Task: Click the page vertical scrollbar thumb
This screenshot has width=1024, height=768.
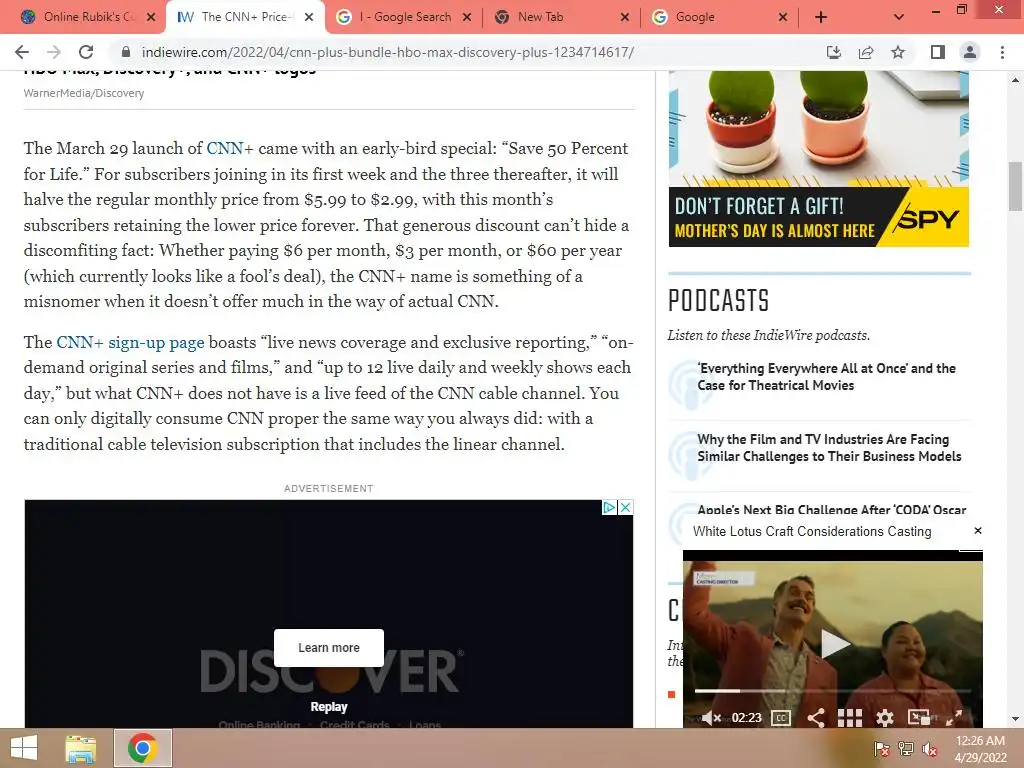Action: coord(1015,186)
